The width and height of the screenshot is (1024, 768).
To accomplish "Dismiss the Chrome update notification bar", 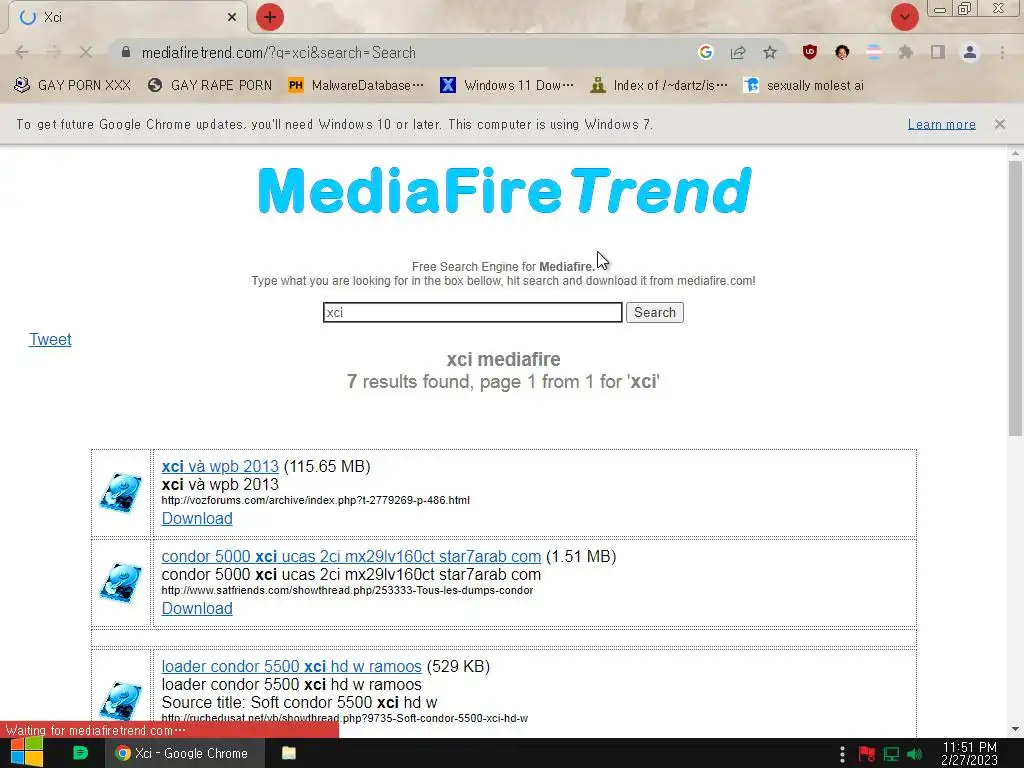I will 999,124.
